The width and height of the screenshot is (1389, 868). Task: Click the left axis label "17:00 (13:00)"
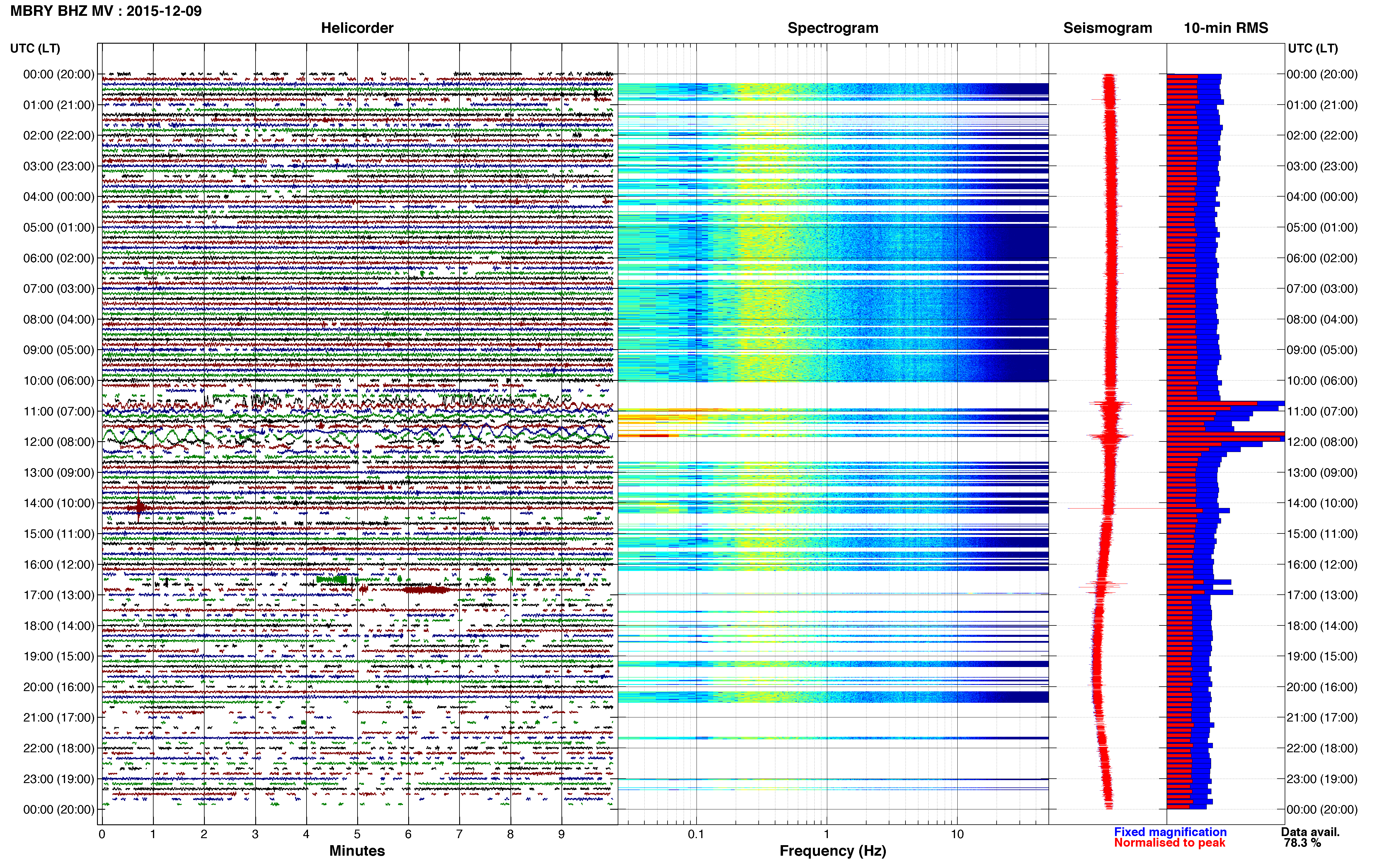coord(59,595)
